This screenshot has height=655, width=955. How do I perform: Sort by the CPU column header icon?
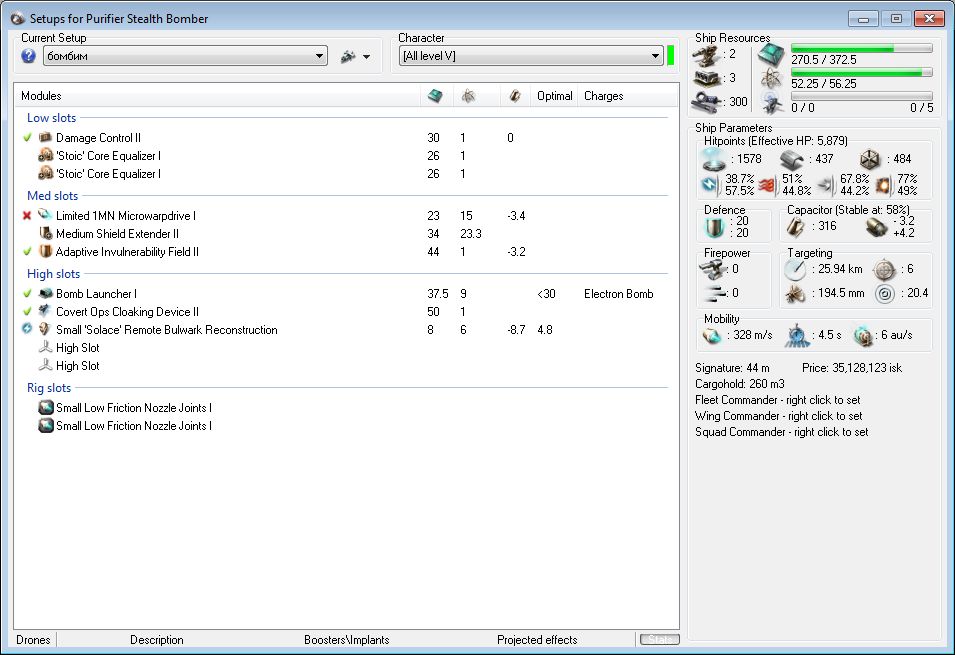(x=435, y=96)
